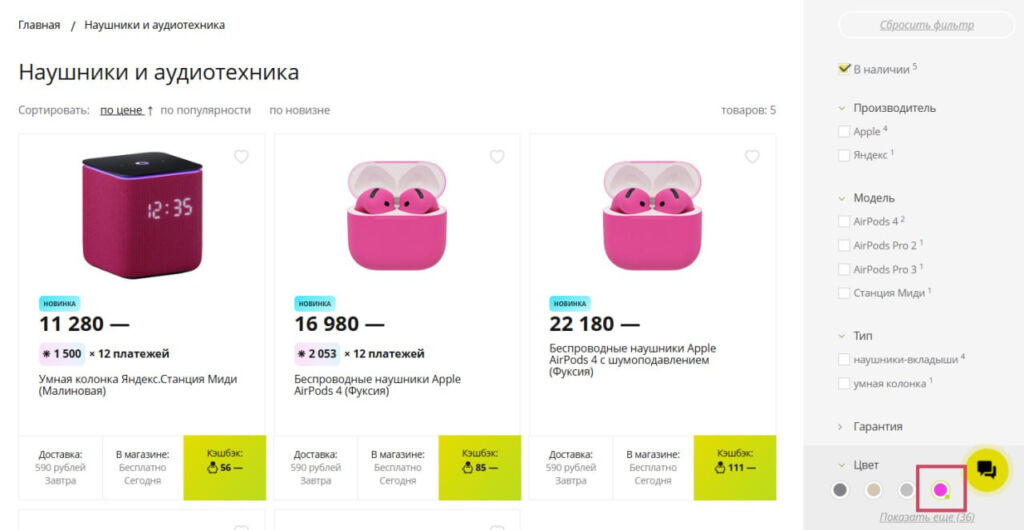This screenshot has width=1024, height=530.
Task: Favorite the AirPods 4 с шумоподавлением product
Action: coord(752,157)
